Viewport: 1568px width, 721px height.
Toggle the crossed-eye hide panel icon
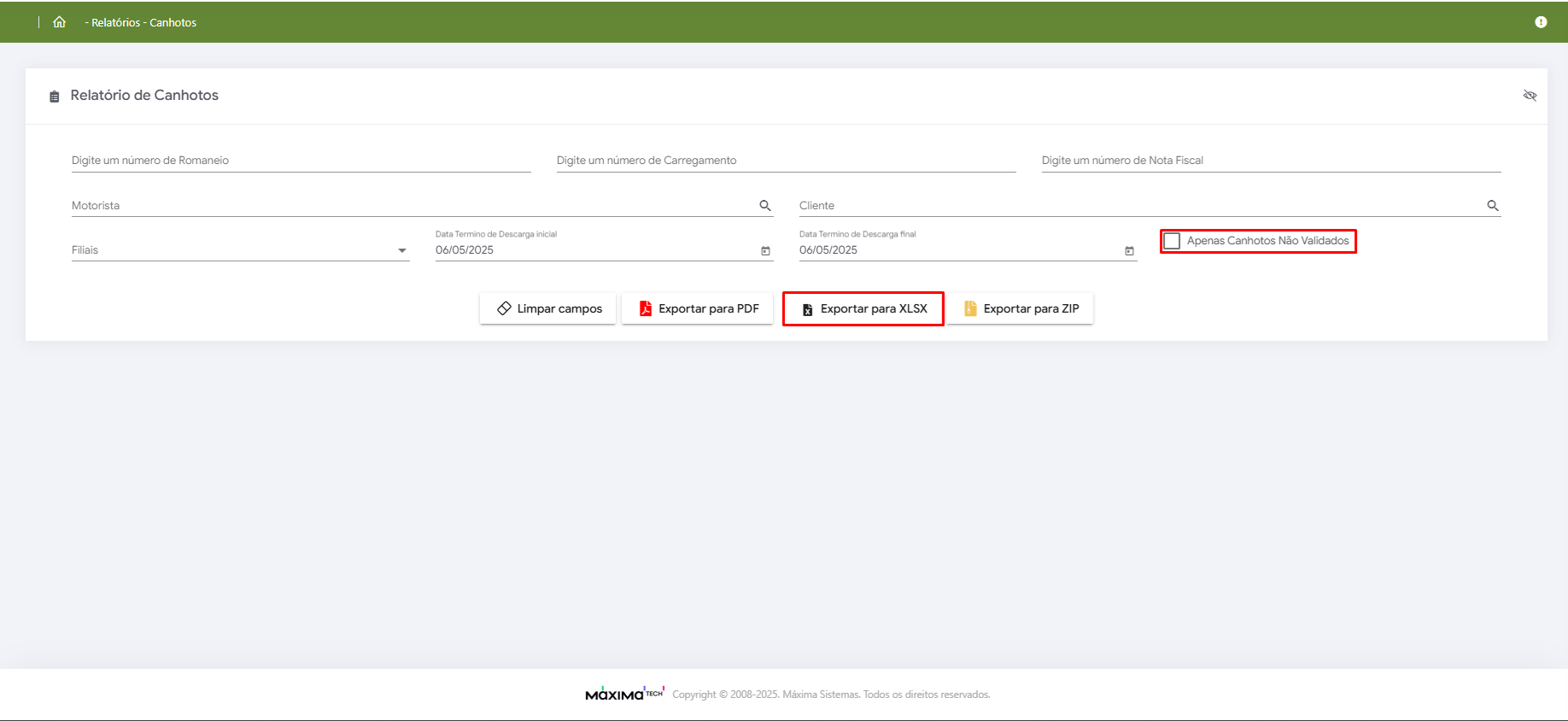point(1530,96)
